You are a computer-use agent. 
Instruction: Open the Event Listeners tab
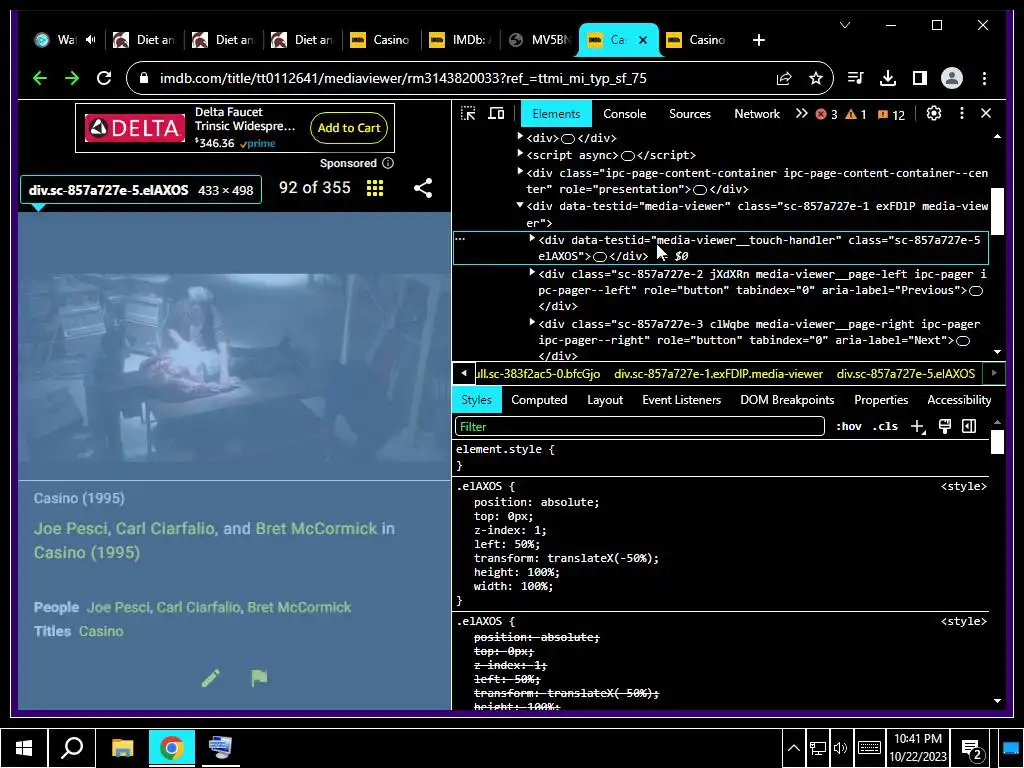[x=681, y=400]
